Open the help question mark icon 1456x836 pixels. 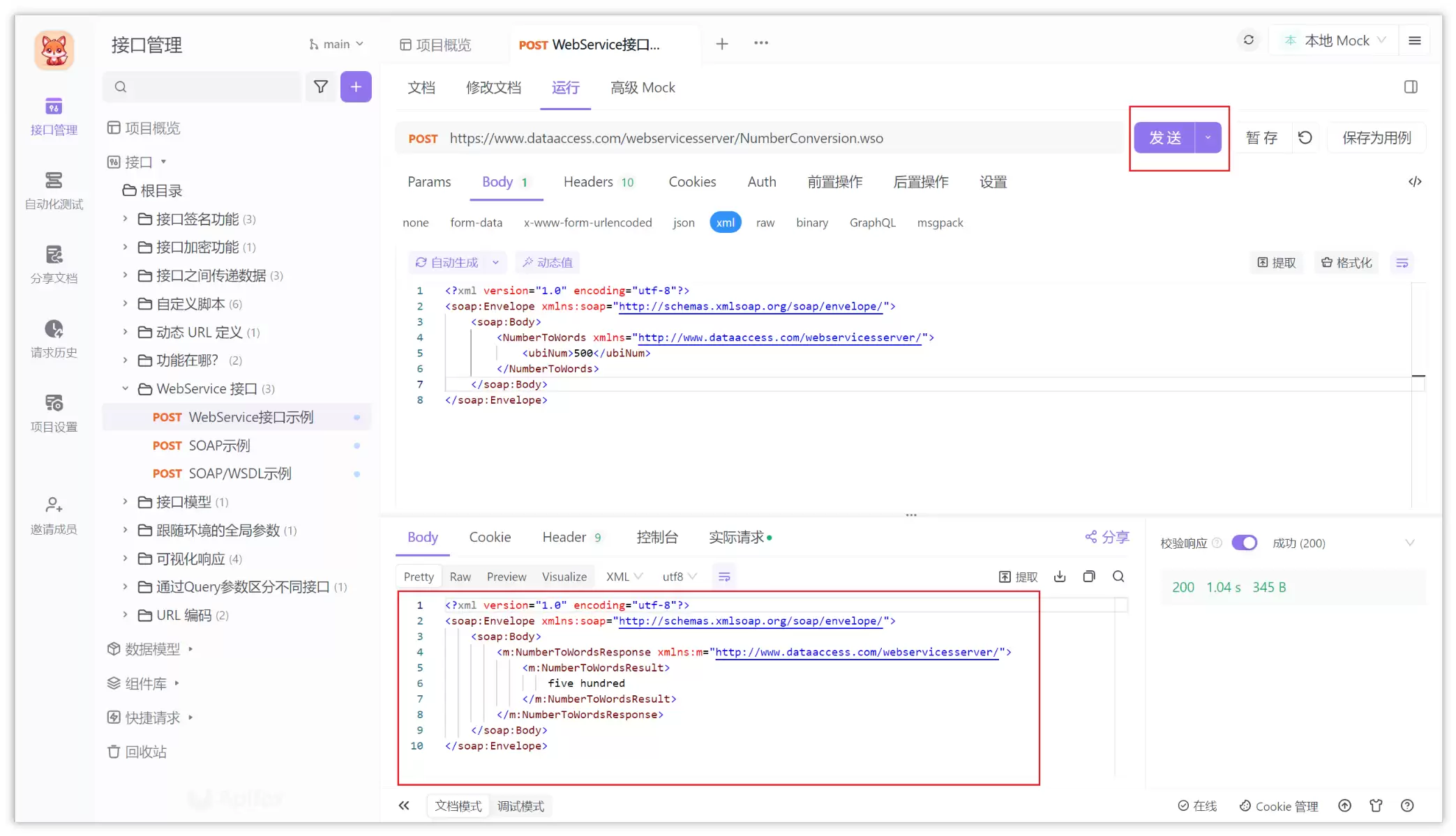pyautogui.click(x=1407, y=806)
